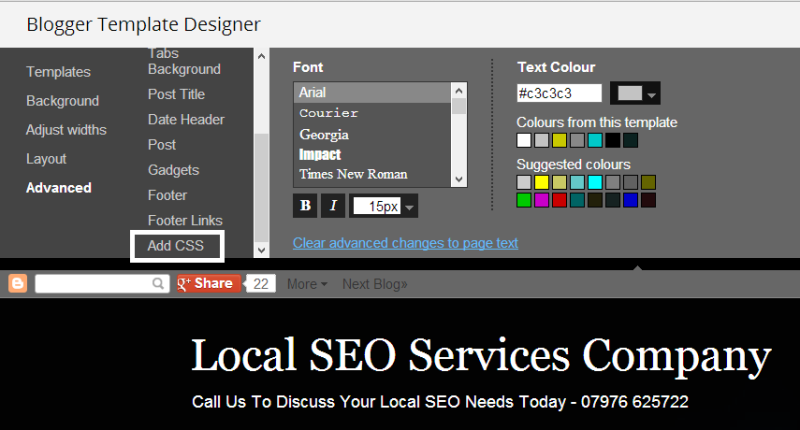This screenshot has height=430, width=800.
Task: Click the Next Blog» link
Action: pyautogui.click(x=374, y=284)
